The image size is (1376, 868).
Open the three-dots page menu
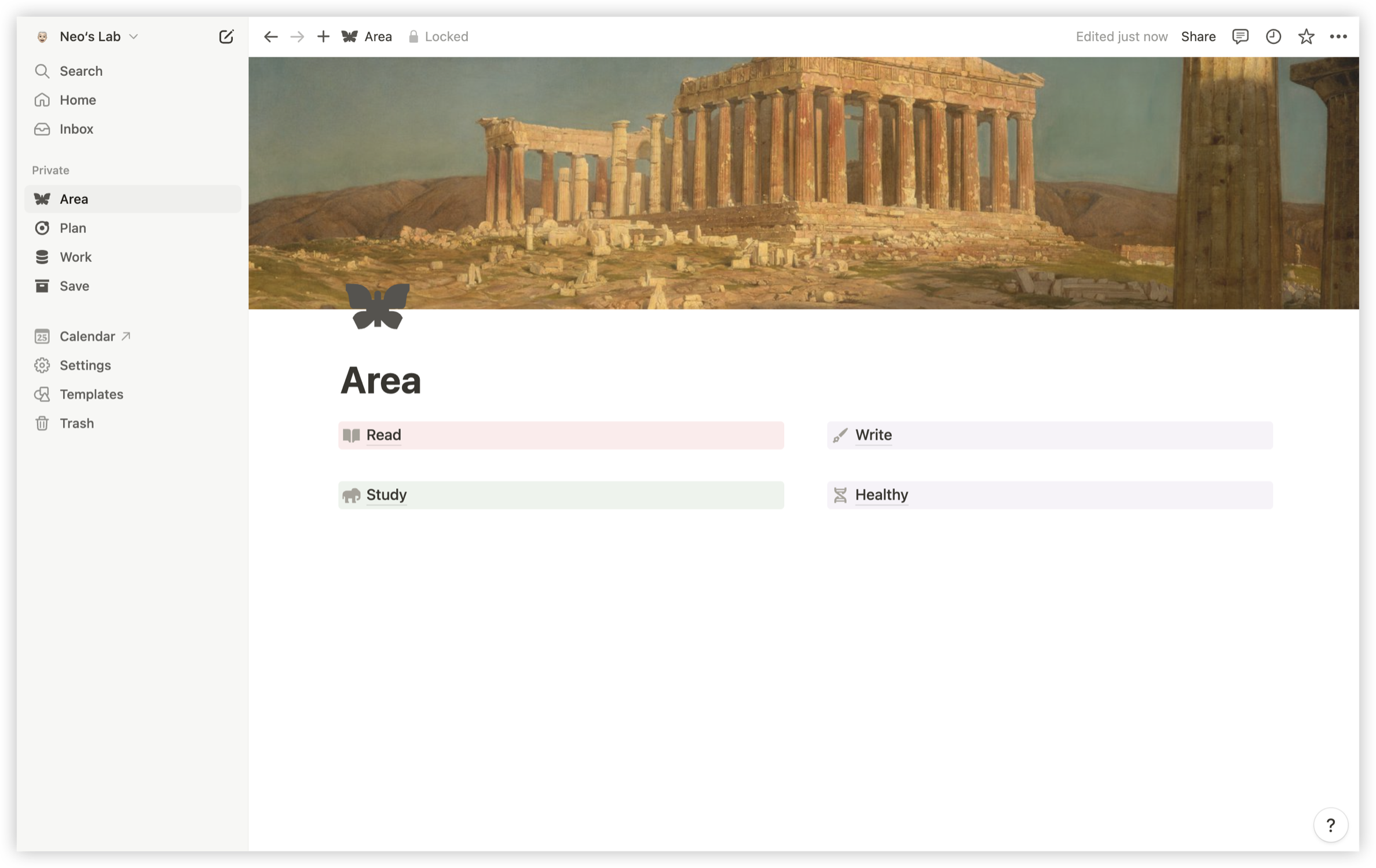1338,36
